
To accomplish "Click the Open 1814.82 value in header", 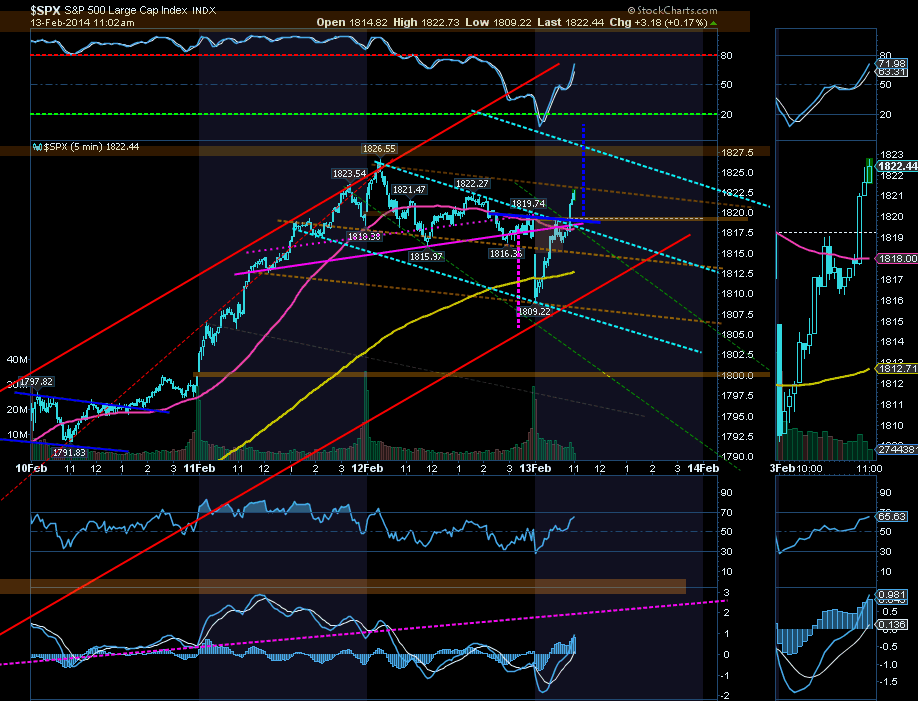I will click(352, 22).
